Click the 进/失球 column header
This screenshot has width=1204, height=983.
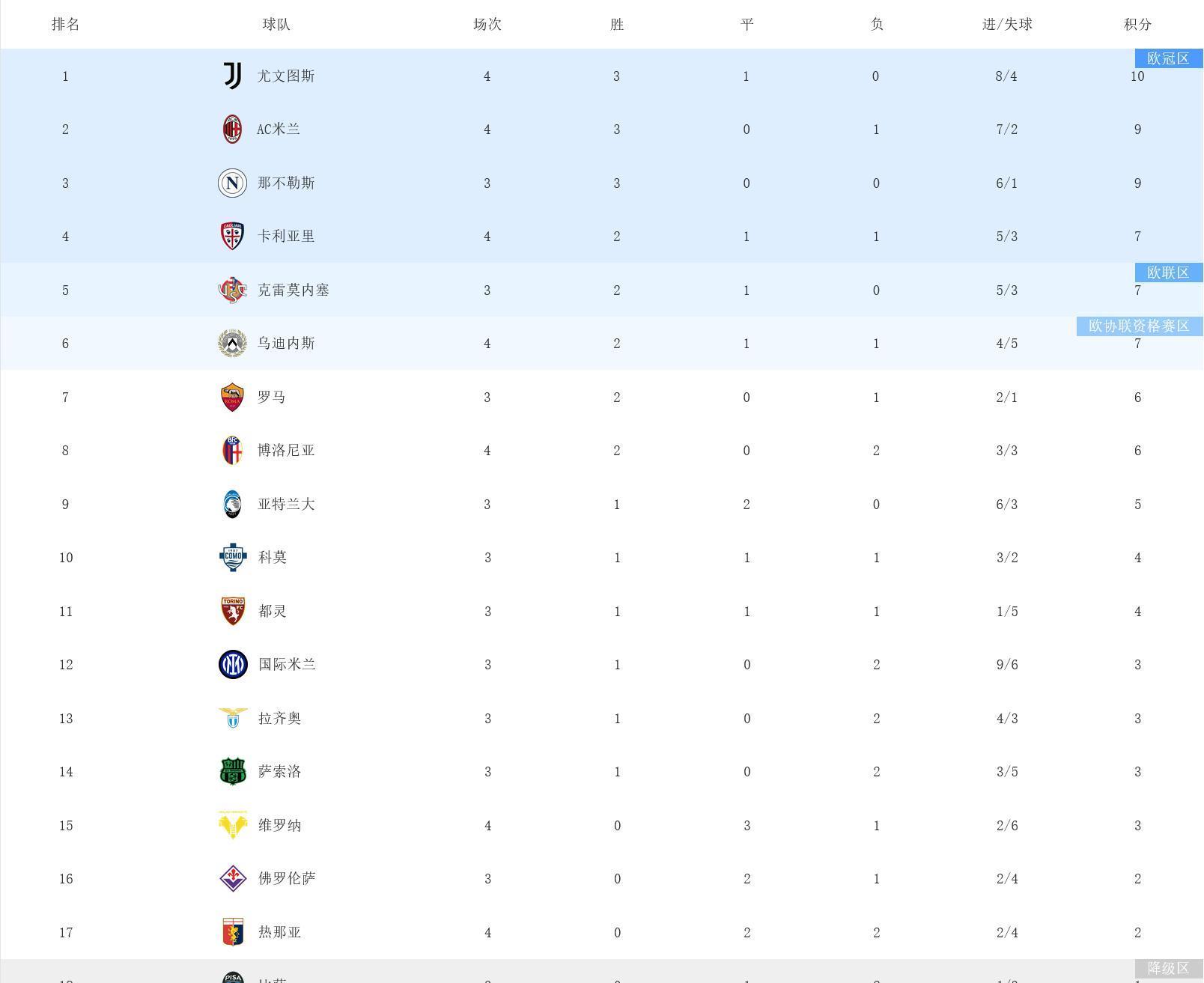click(1007, 25)
